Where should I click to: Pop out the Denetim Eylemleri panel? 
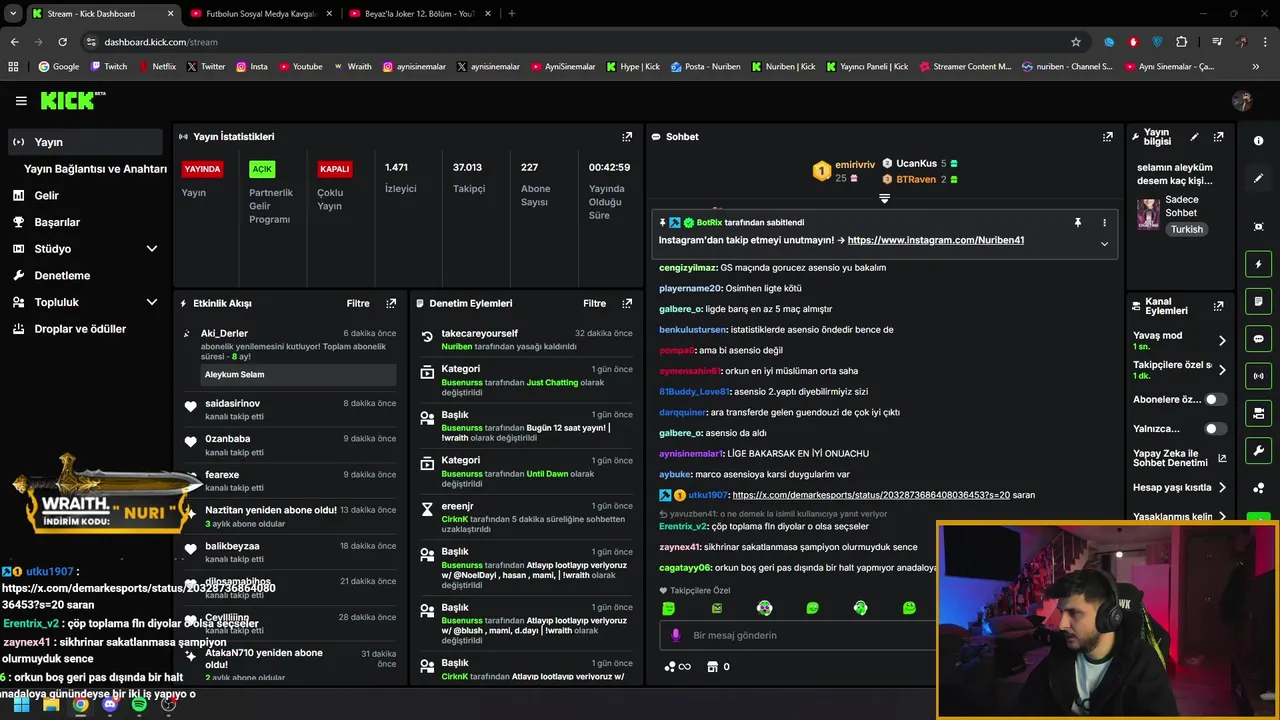pyautogui.click(x=627, y=303)
